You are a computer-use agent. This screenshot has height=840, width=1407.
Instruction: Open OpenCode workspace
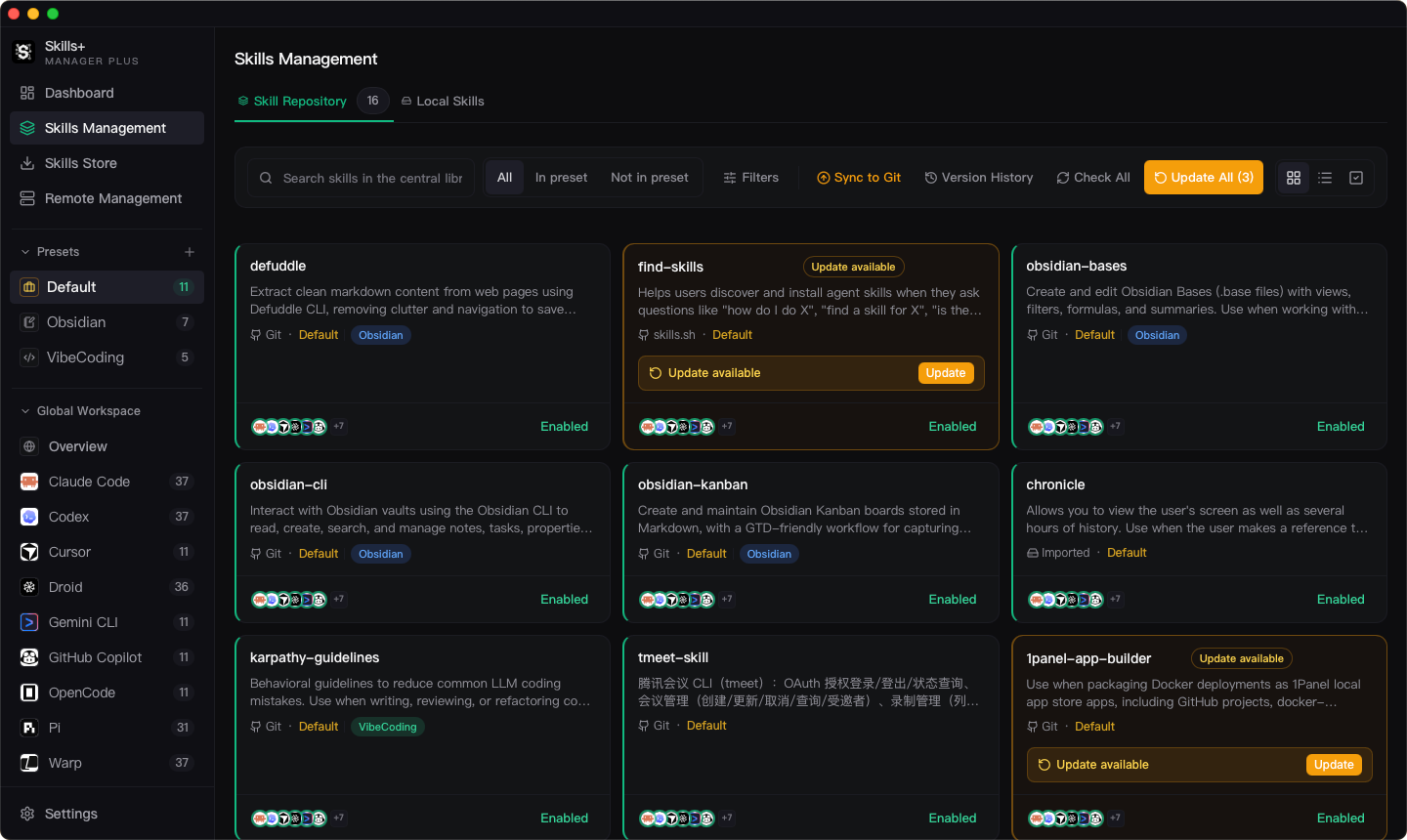tap(107, 693)
